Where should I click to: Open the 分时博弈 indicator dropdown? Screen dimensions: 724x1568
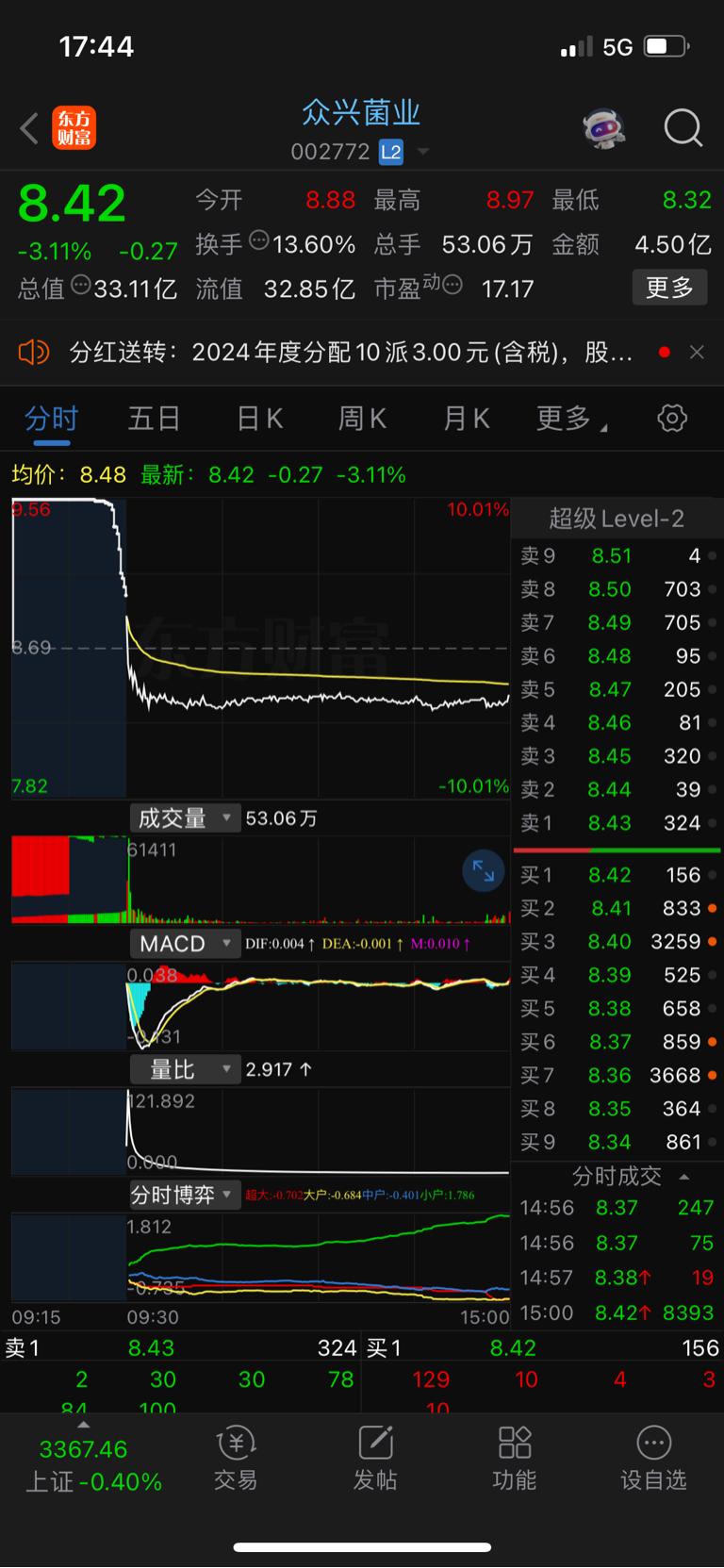pyautogui.click(x=185, y=1195)
